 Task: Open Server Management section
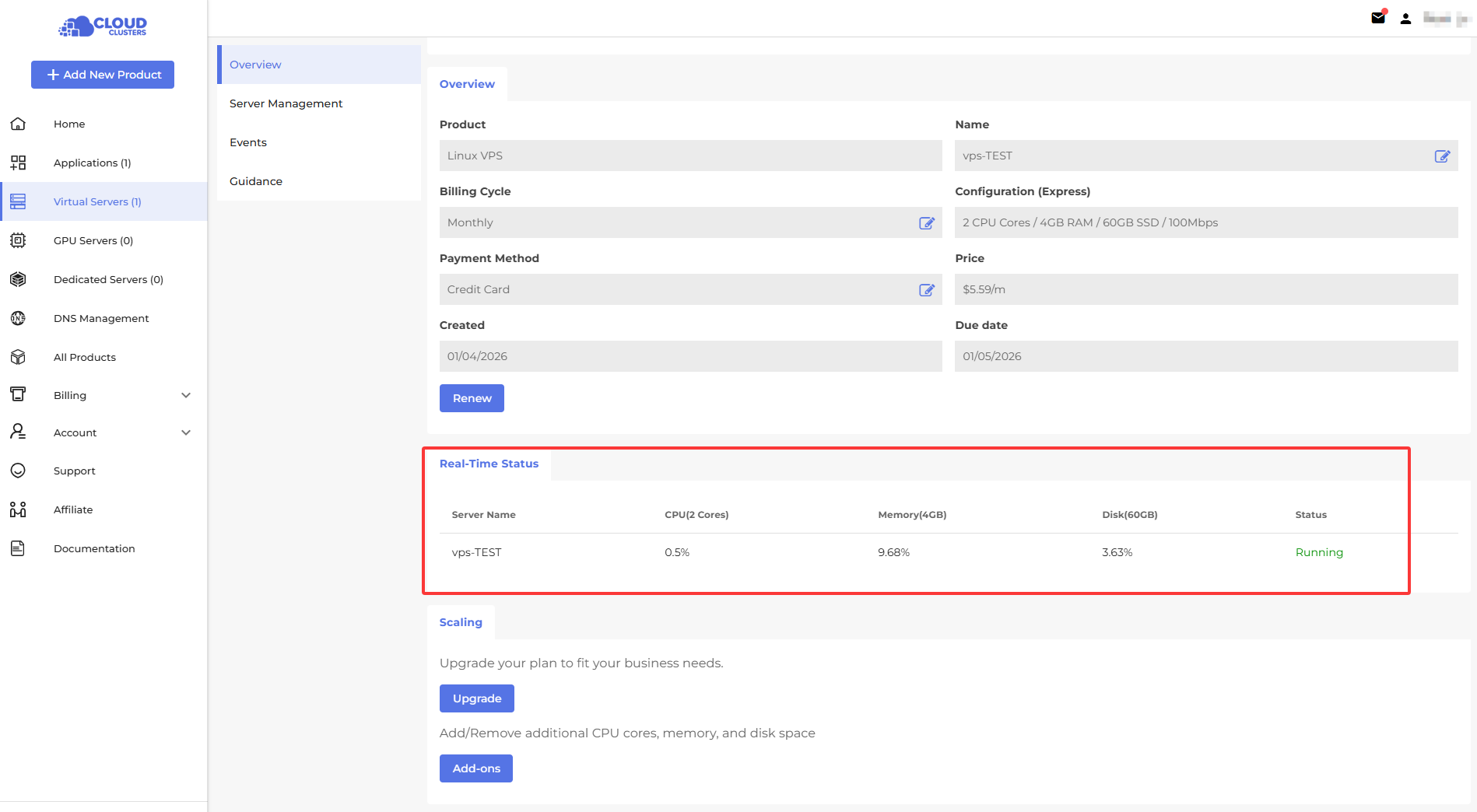point(286,103)
